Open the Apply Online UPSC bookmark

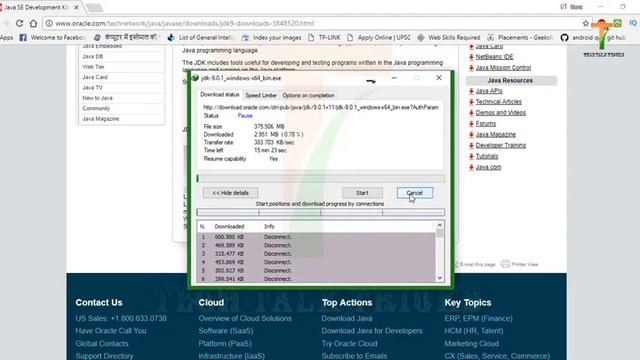[x=379, y=38]
